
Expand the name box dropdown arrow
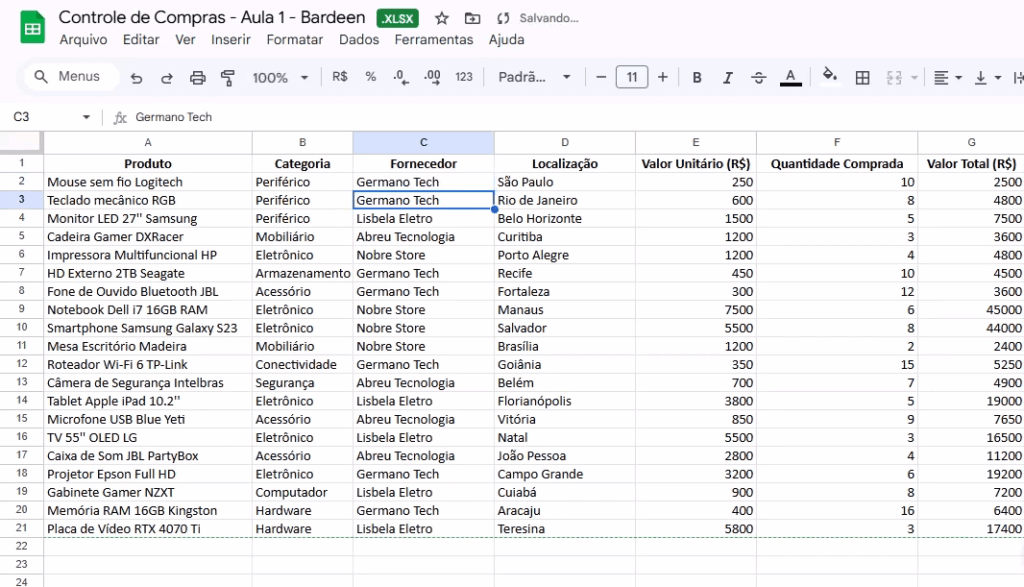tap(86, 117)
